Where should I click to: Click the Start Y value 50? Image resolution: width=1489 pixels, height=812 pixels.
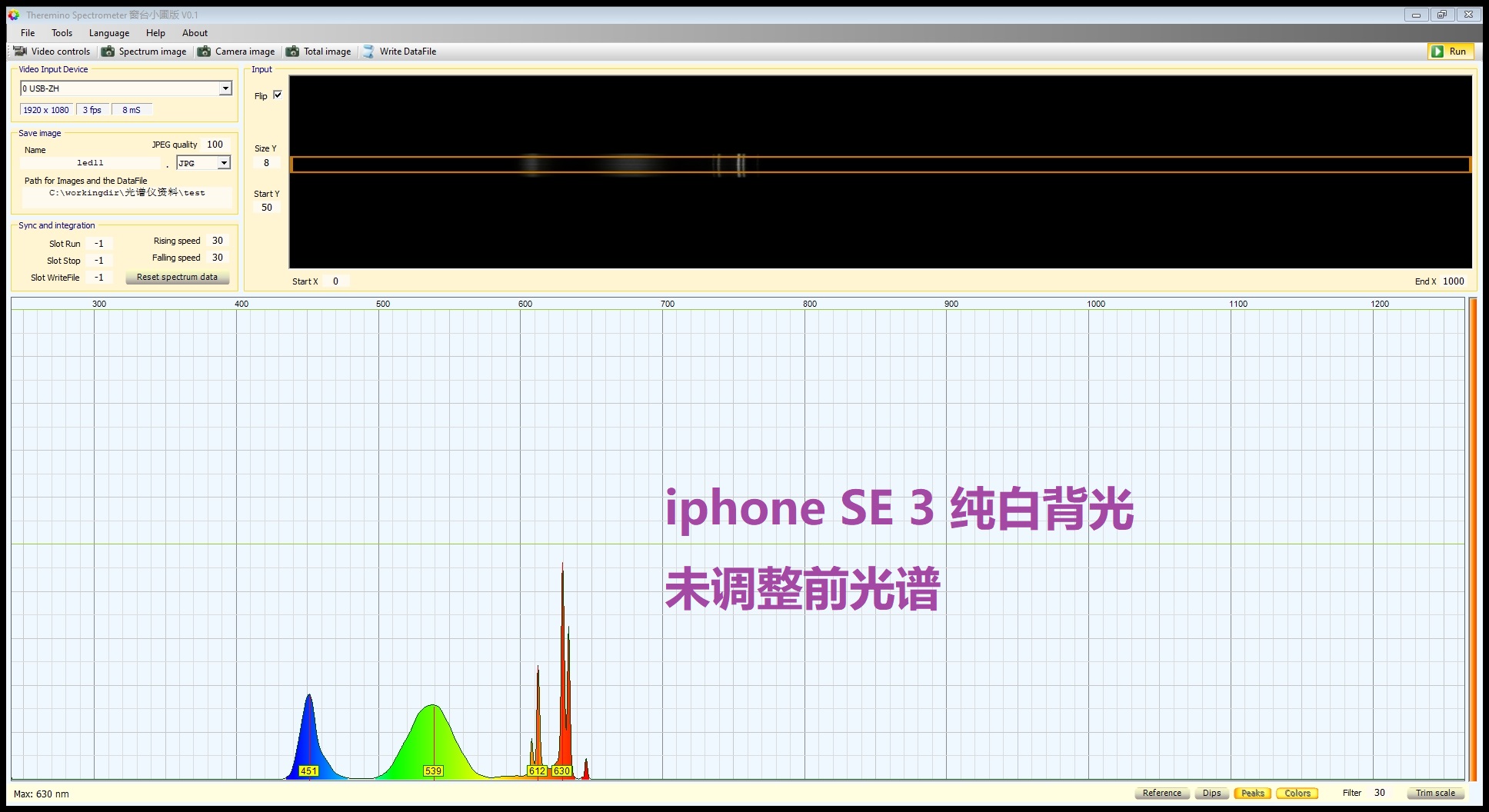[267, 208]
